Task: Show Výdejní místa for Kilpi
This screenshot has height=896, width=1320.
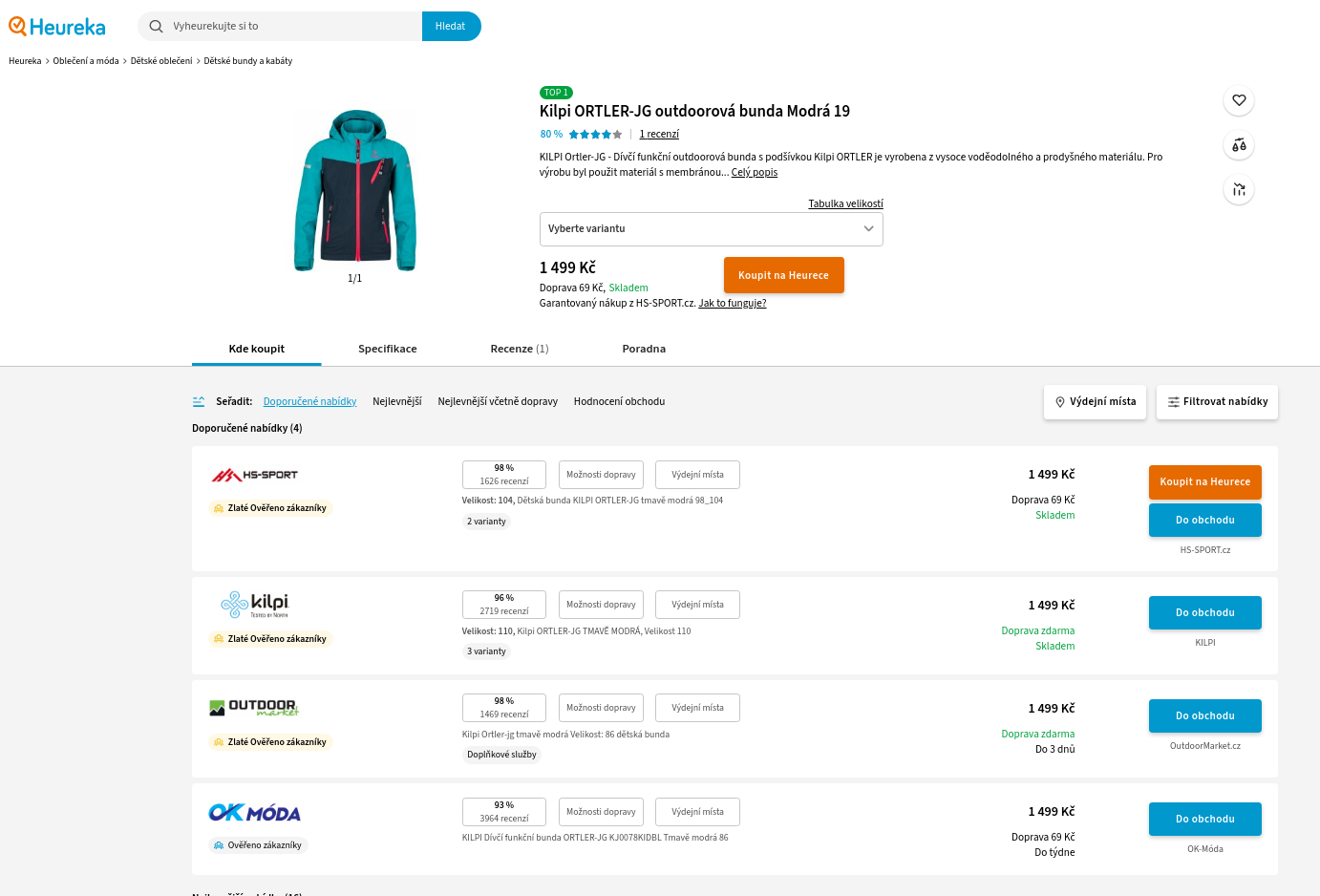Action: [697, 605]
